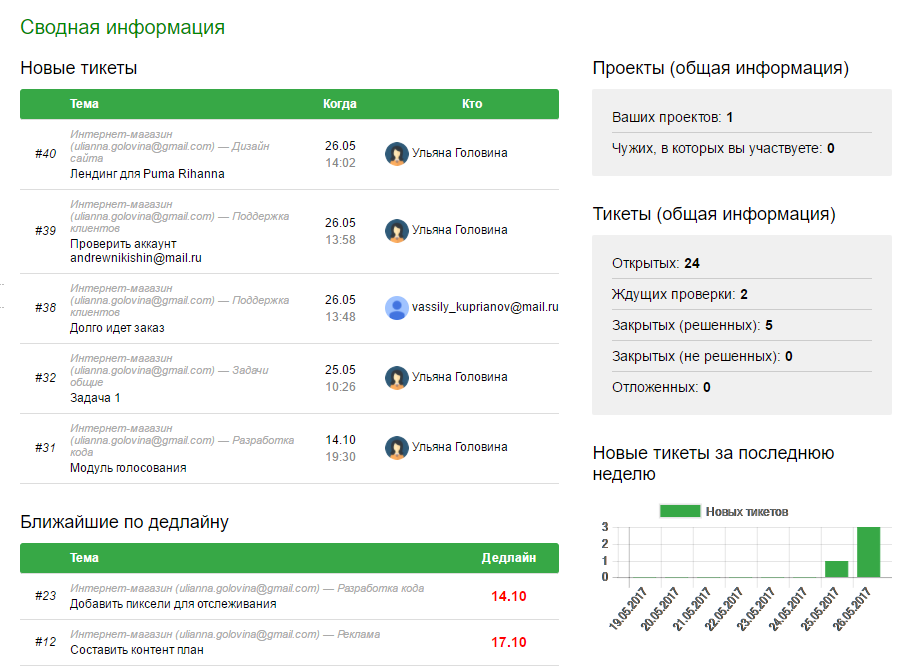Select the small bar for 25.05.2017
The image size is (900, 670).
[836, 569]
